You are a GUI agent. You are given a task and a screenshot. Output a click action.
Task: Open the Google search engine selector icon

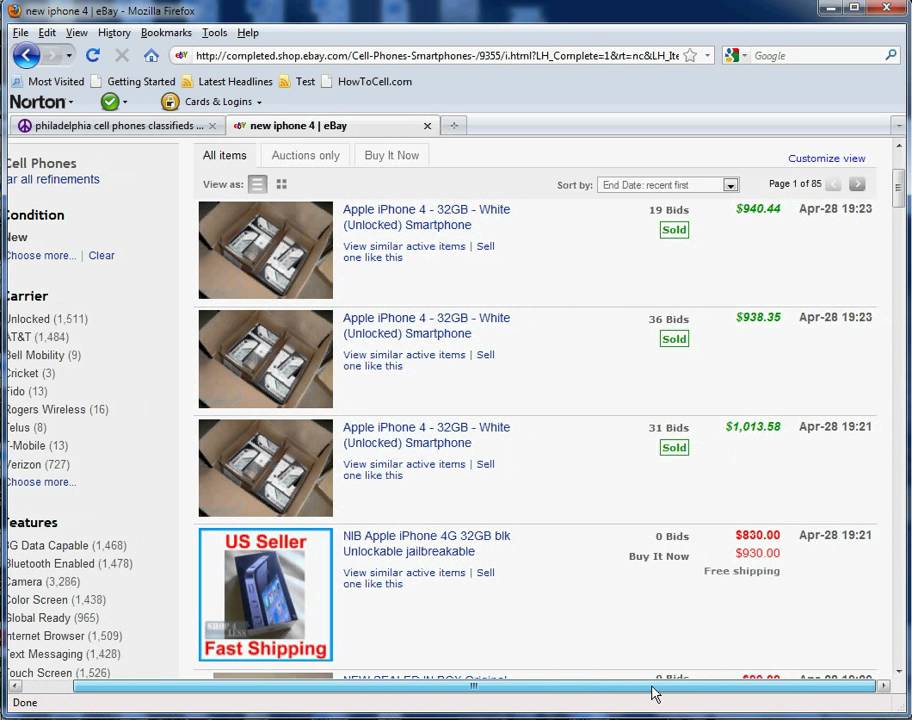735,55
